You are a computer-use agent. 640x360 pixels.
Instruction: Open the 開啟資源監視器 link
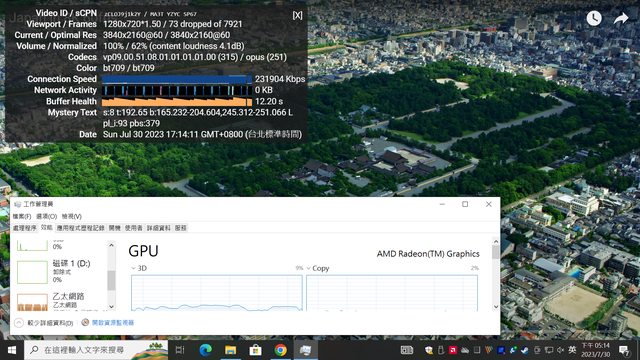[x=113, y=323]
